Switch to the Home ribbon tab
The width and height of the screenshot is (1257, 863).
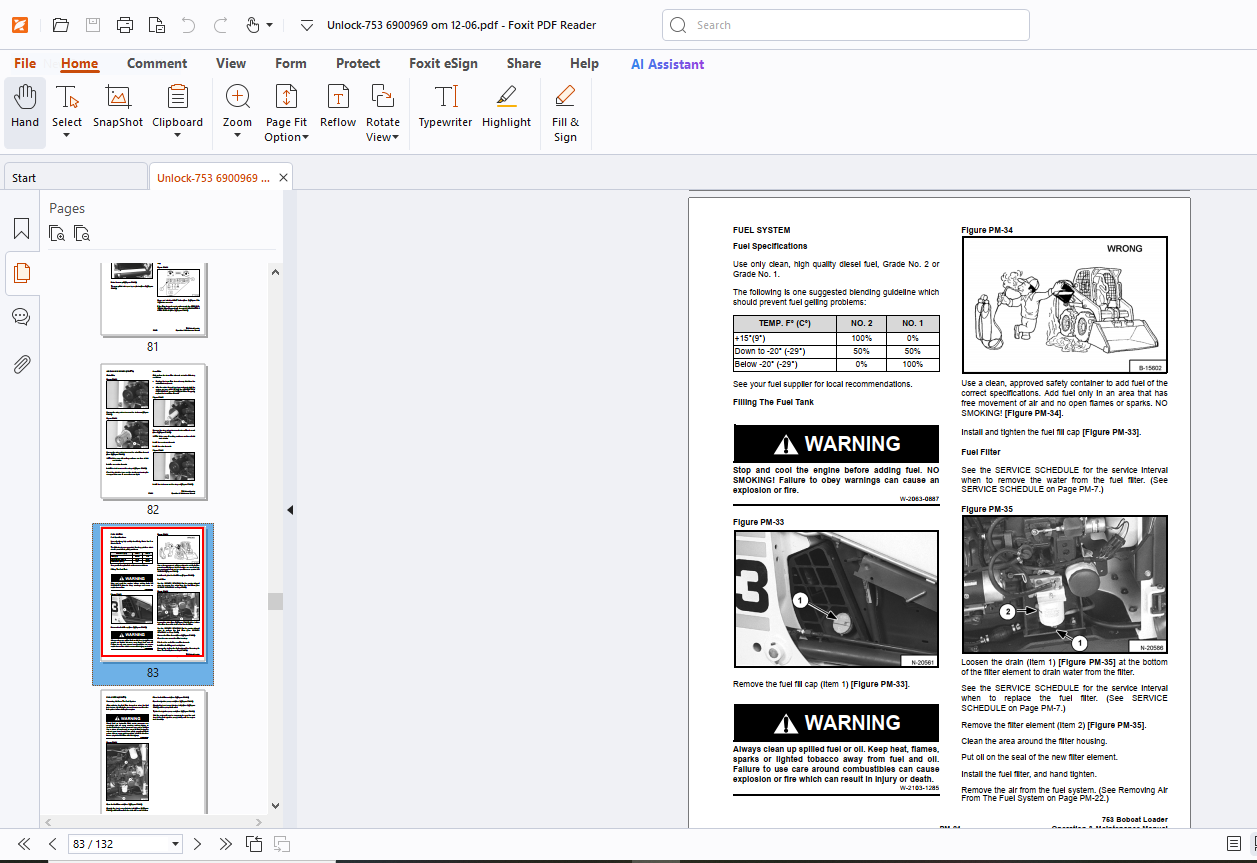pyautogui.click(x=79, y=63)
